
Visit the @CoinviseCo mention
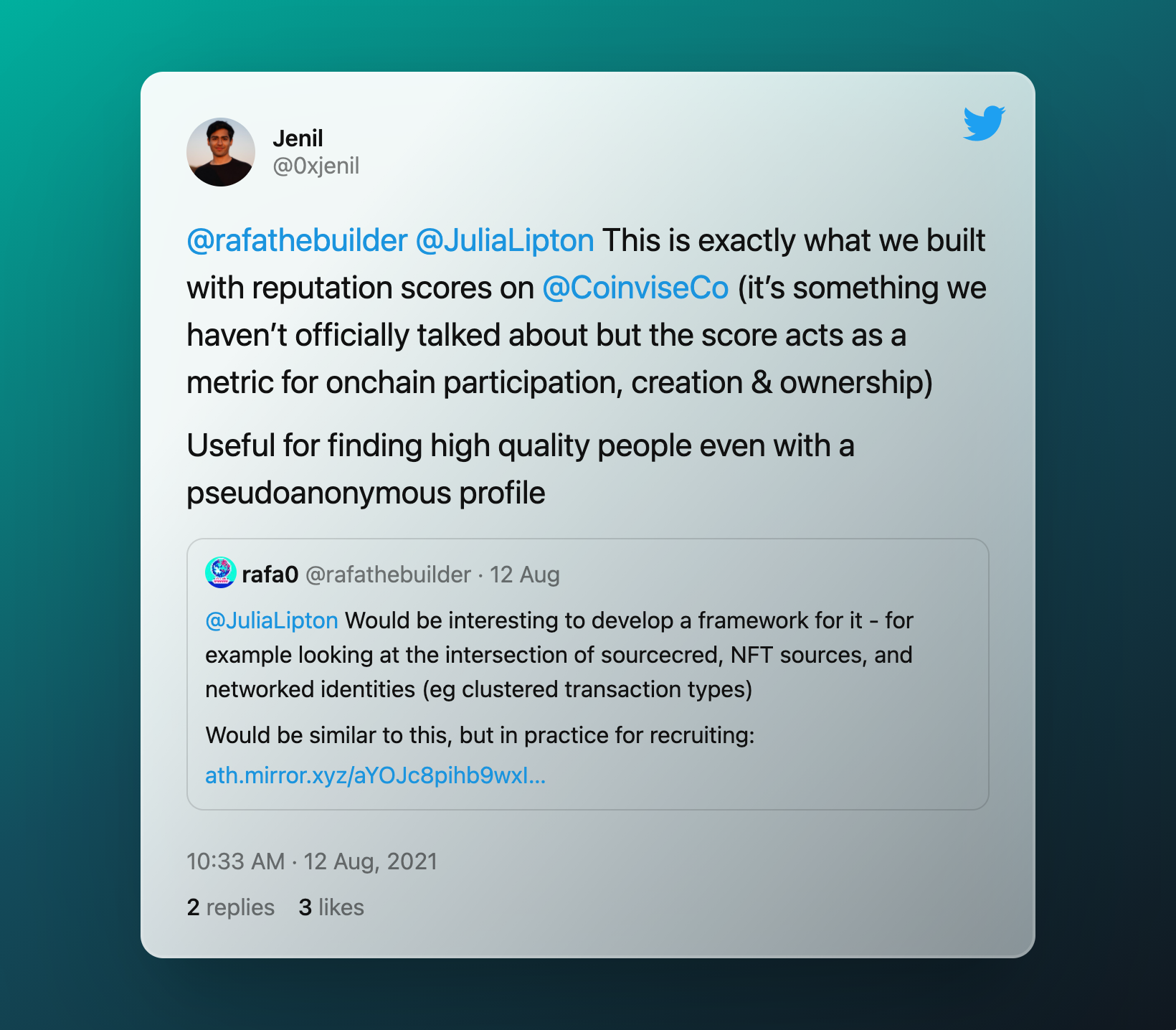pos(635,288)
